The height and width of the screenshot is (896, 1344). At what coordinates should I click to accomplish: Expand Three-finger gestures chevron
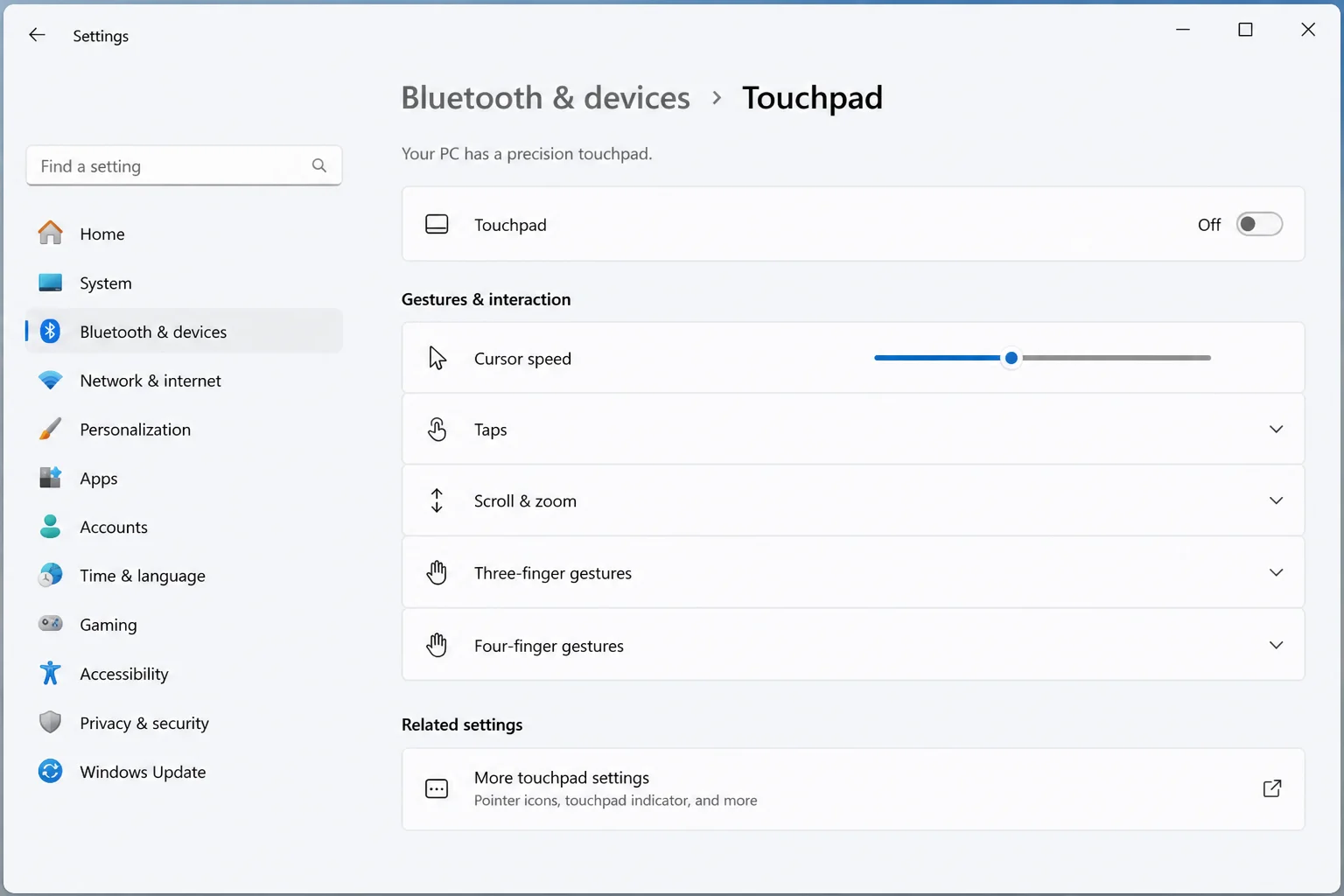coord(1276,572)
